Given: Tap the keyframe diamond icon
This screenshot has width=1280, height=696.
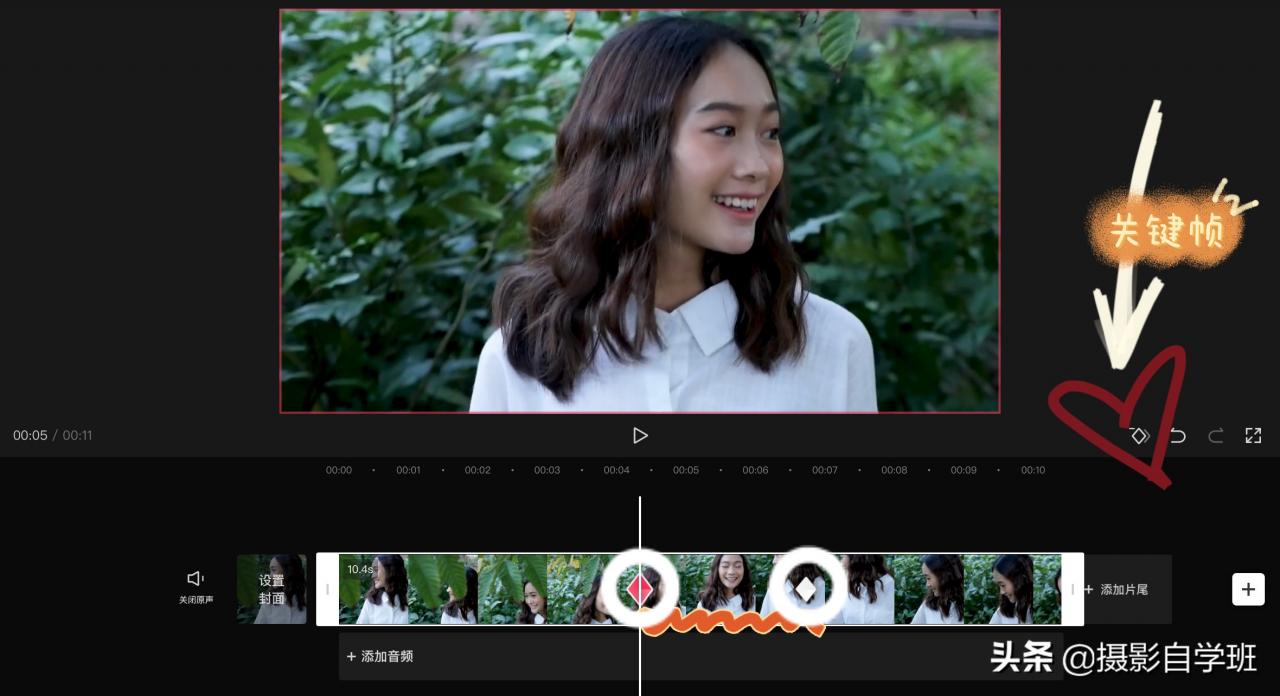Looking at the screenshot, I should pos(1138,435).
